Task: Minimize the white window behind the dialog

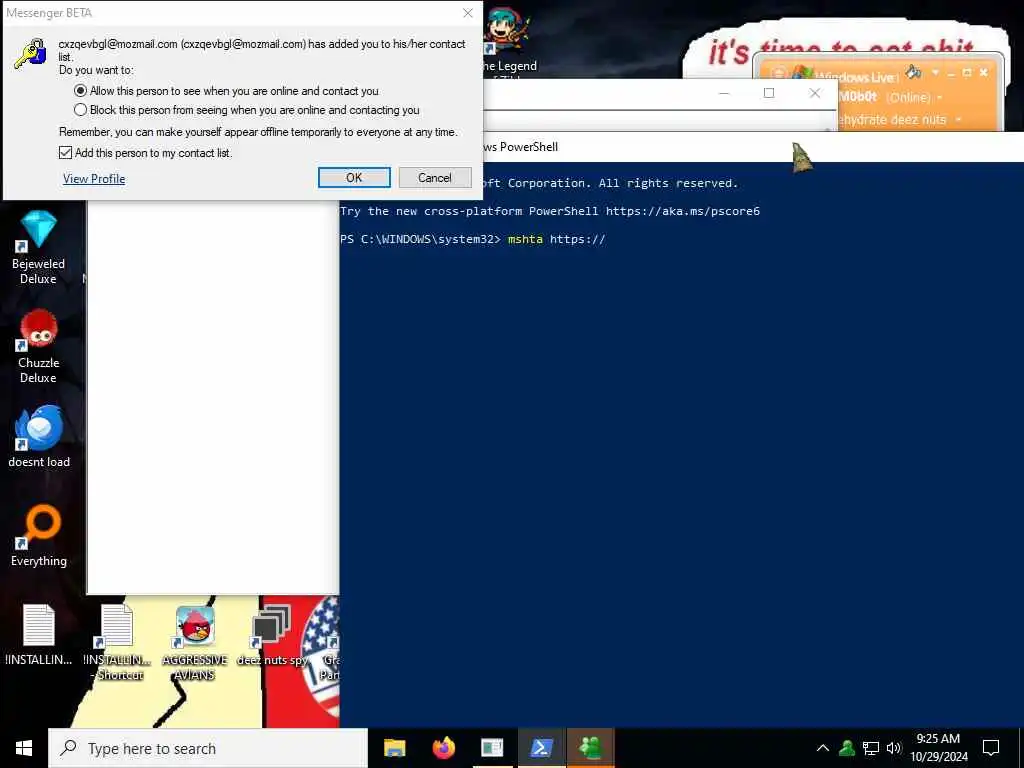Action: [724, 93]
